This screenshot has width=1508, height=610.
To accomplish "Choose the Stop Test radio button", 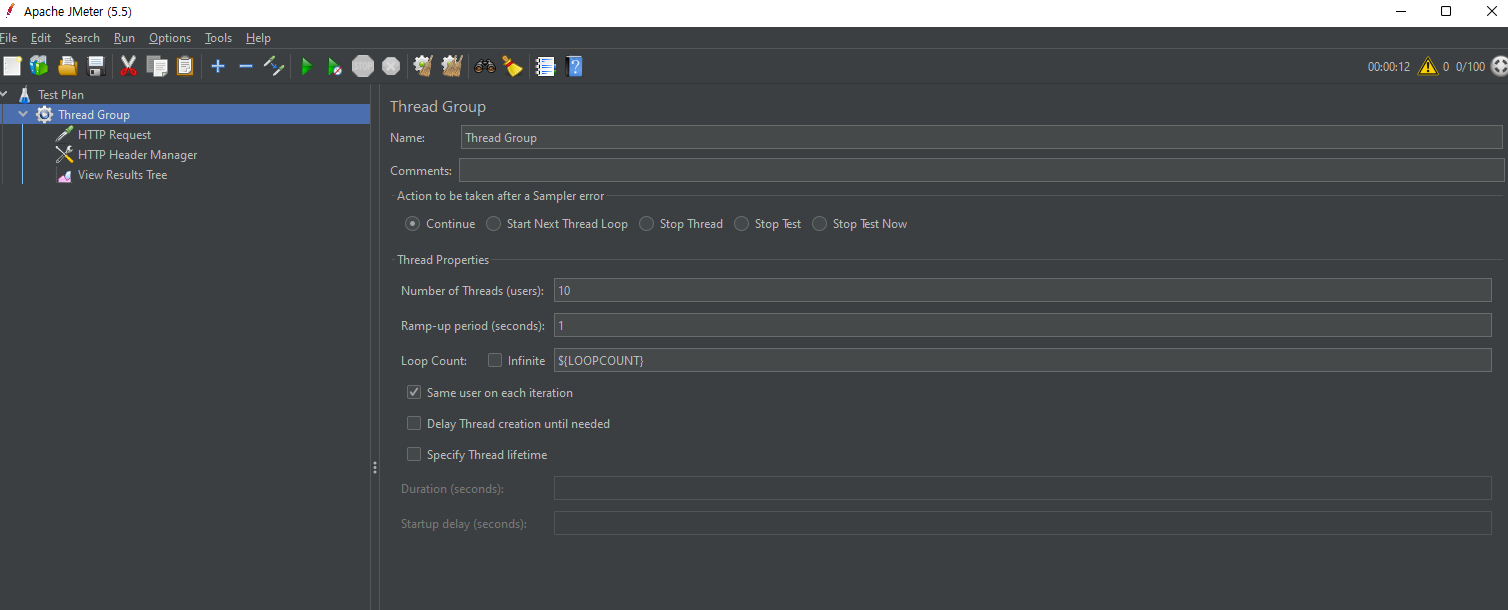I will (x=741, y=224).
